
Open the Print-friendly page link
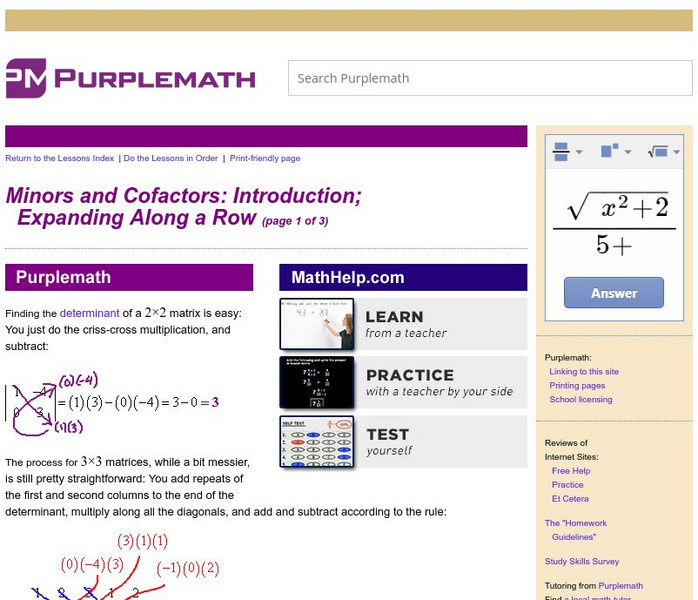[x=265, y=158]
